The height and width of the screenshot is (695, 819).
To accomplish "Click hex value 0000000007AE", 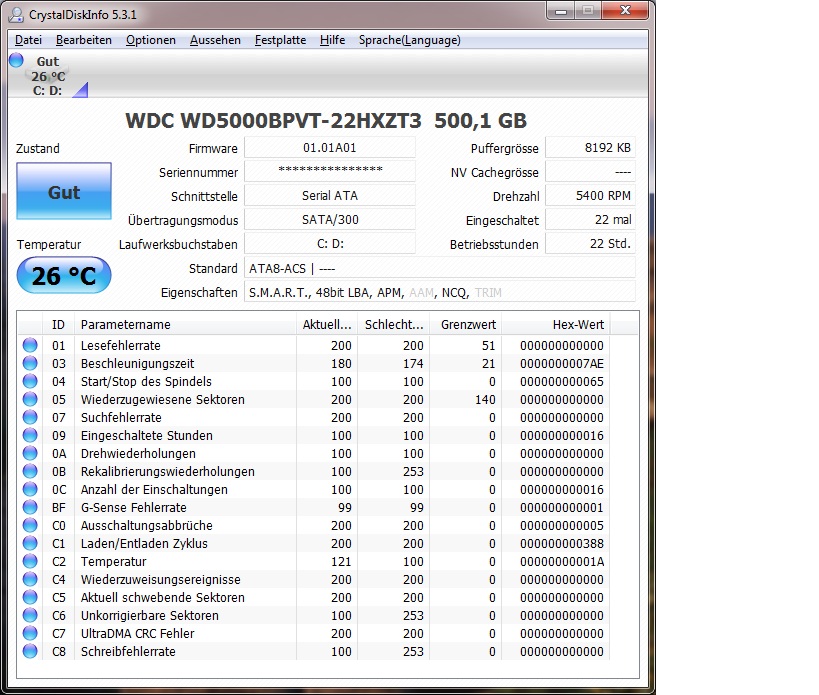I will tap(561, 363).
